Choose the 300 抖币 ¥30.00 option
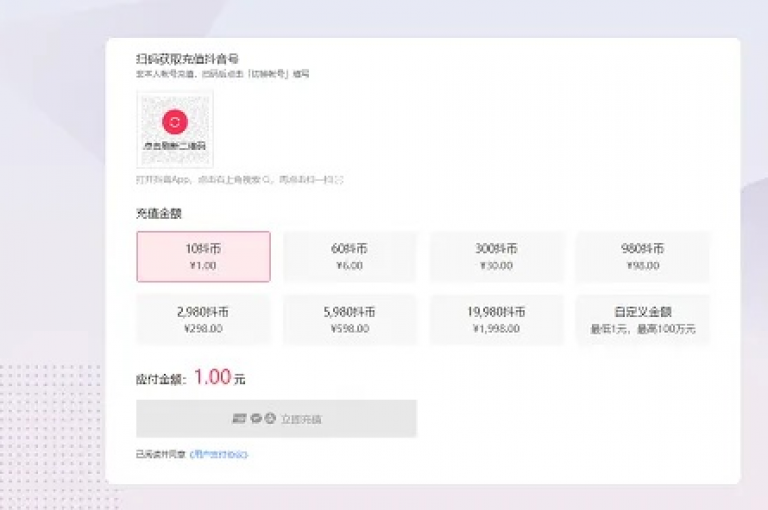The height and width of the screenshot is (510, 768). [496, 257]
